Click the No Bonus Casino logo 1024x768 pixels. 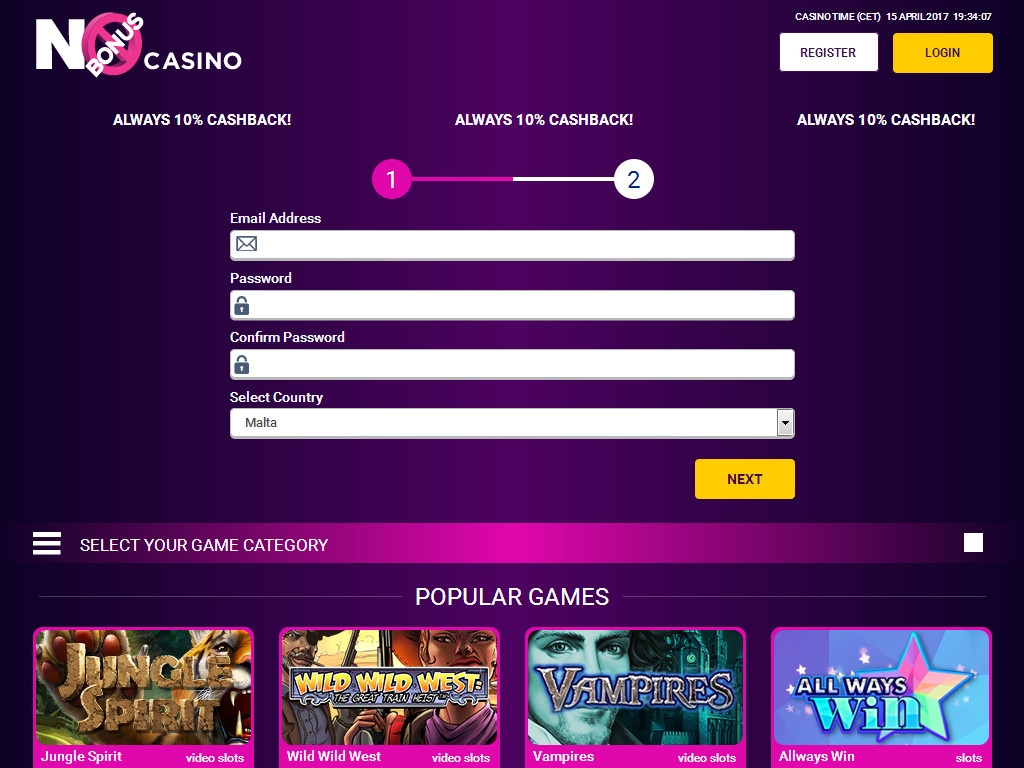click(x=138, y=44)
